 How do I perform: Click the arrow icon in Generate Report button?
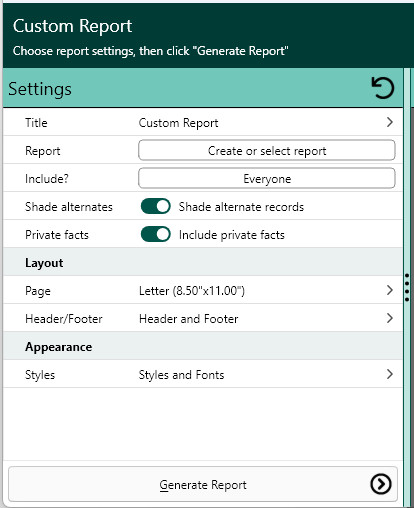[x=381, y=484]
